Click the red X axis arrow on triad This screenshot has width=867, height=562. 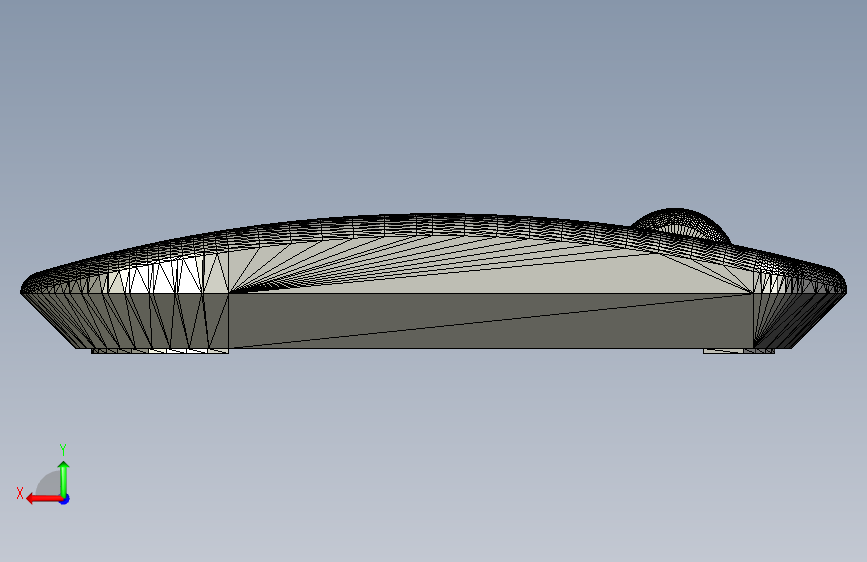tap(44, 499)
